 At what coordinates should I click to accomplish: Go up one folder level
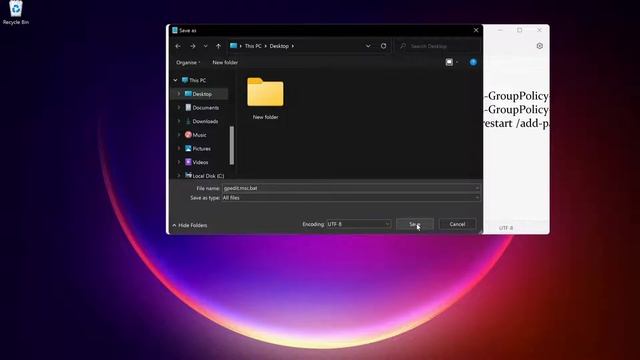(218, 46)
